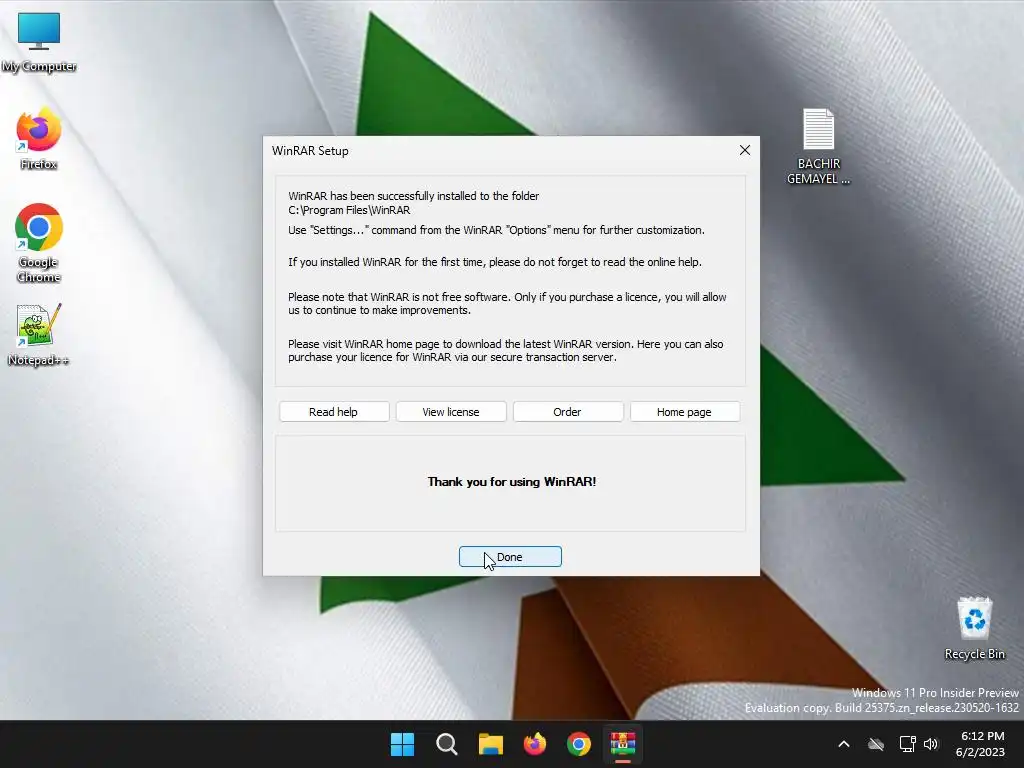Image resolution: width=1024 pixels, height=768 pixels.
Task: Click the WinRAR taskbar icon
Action: pos(623,744)
